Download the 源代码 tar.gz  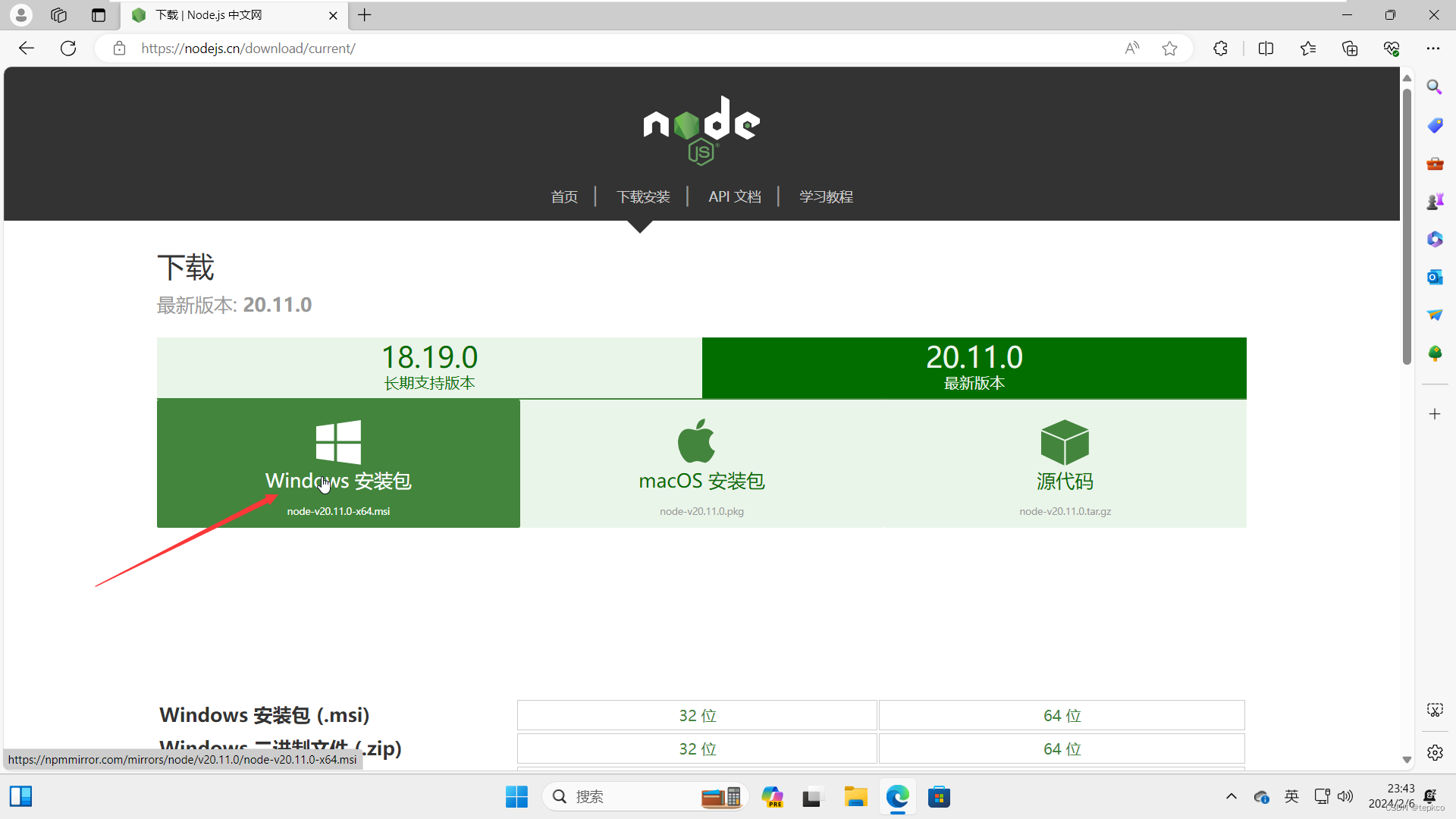(1065, 463)
